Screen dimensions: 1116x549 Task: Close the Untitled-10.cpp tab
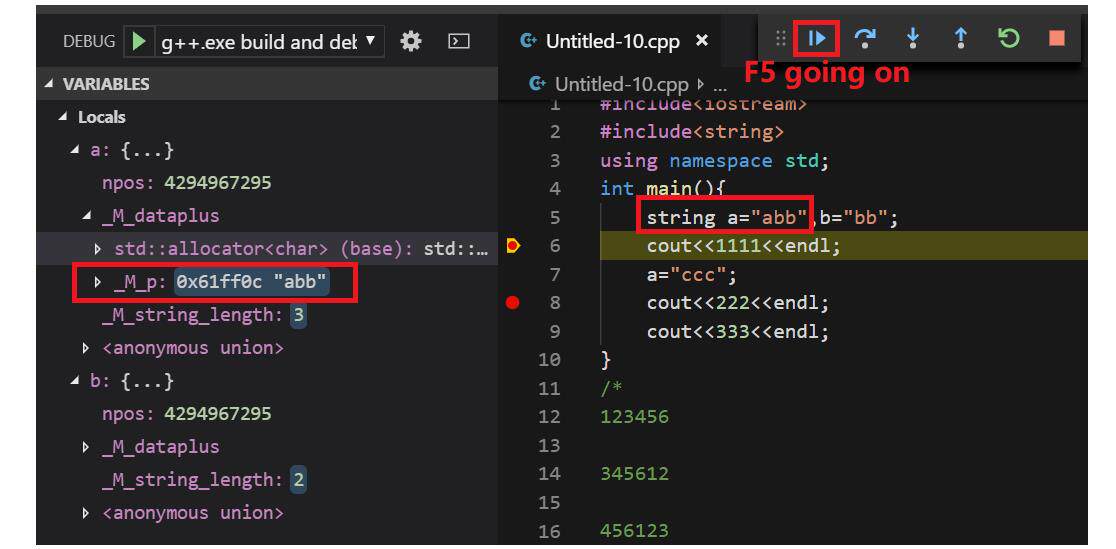click(702, 41)
